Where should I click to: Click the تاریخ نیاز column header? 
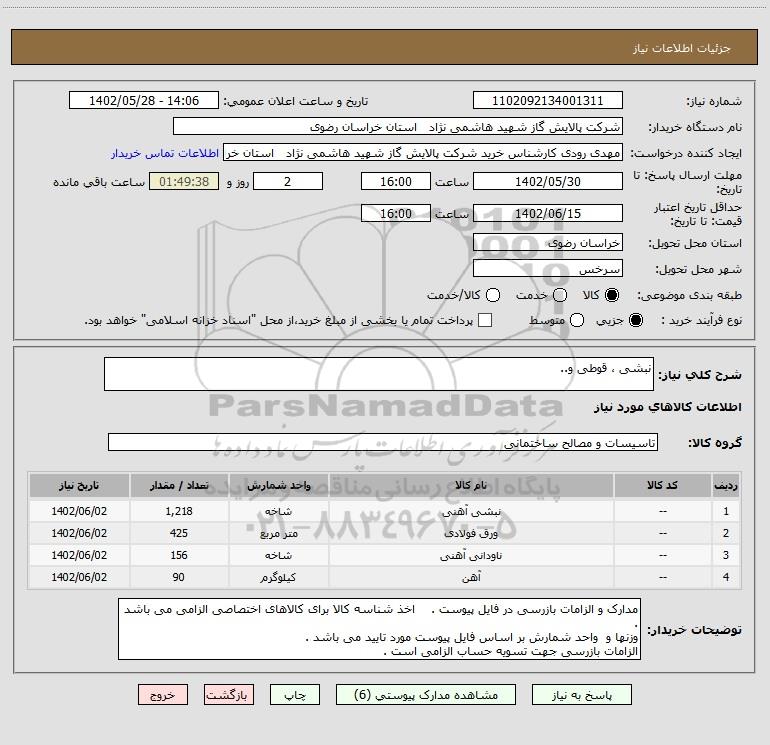pos(79,486)
